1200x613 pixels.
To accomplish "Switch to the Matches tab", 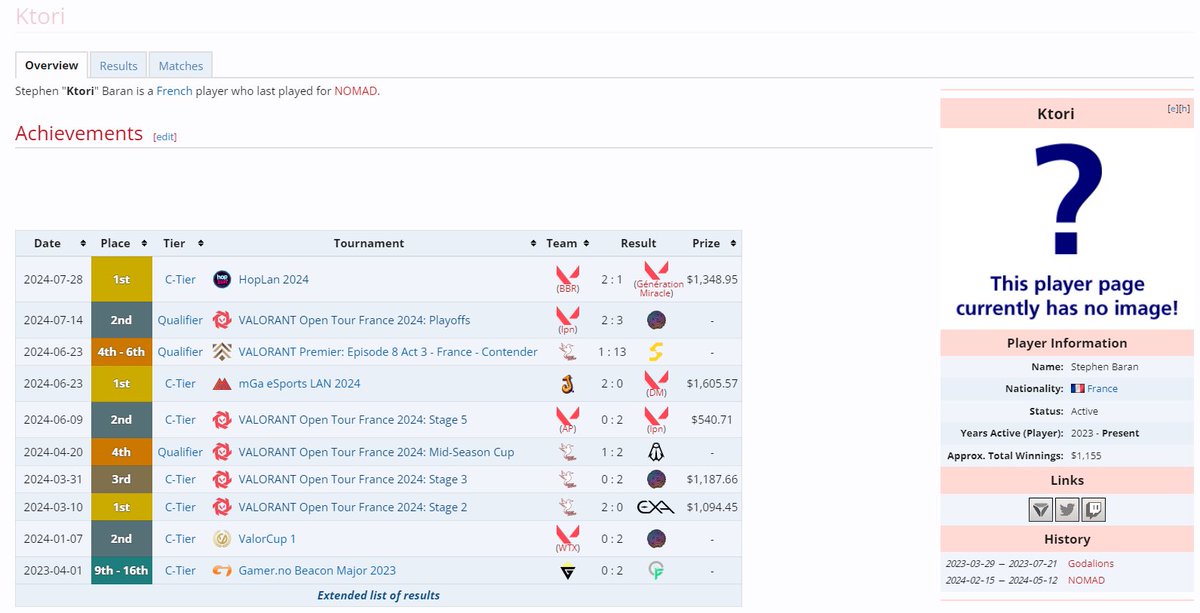I will coord(181,66).
